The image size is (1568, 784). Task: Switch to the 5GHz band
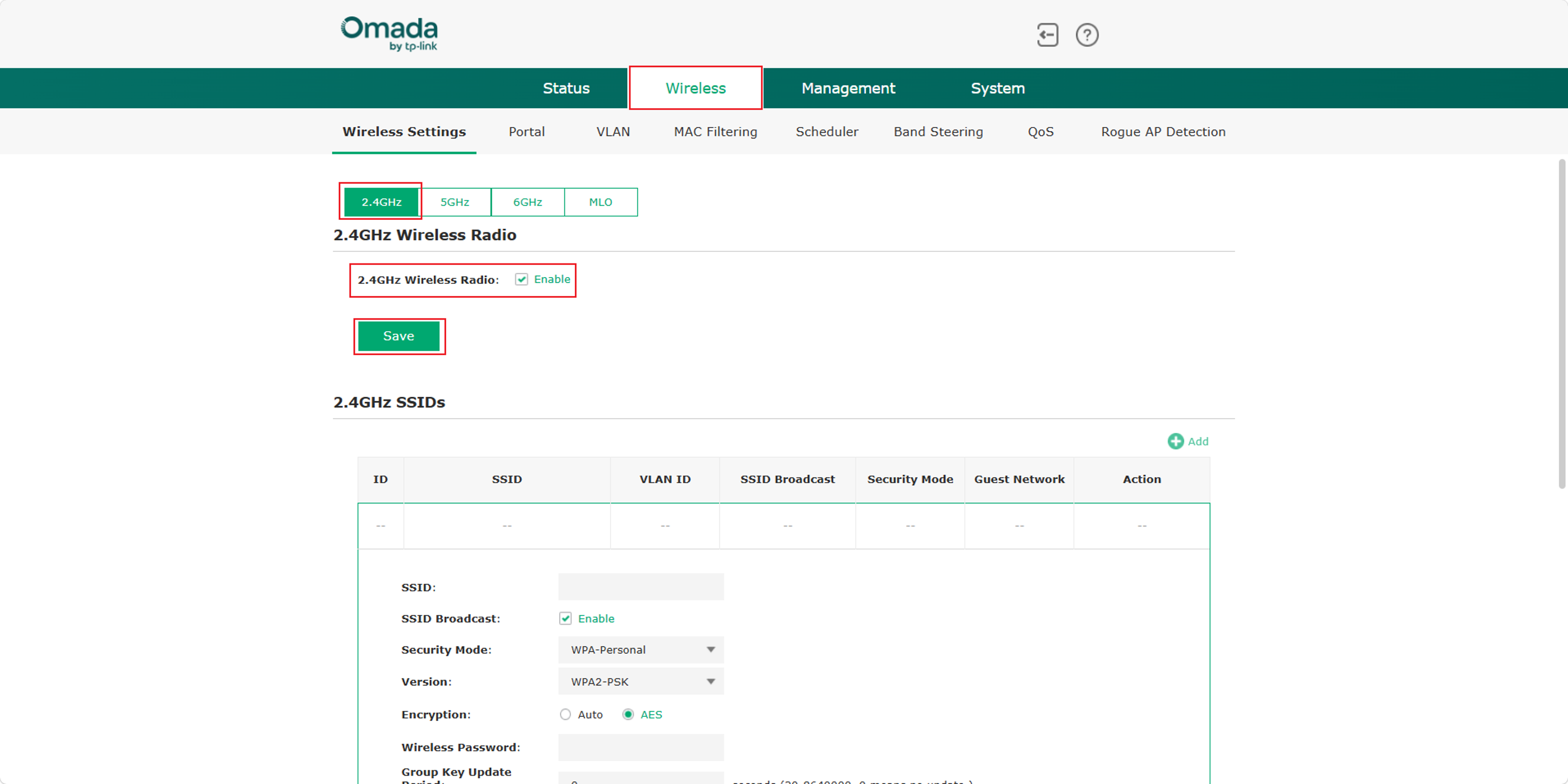455,202
